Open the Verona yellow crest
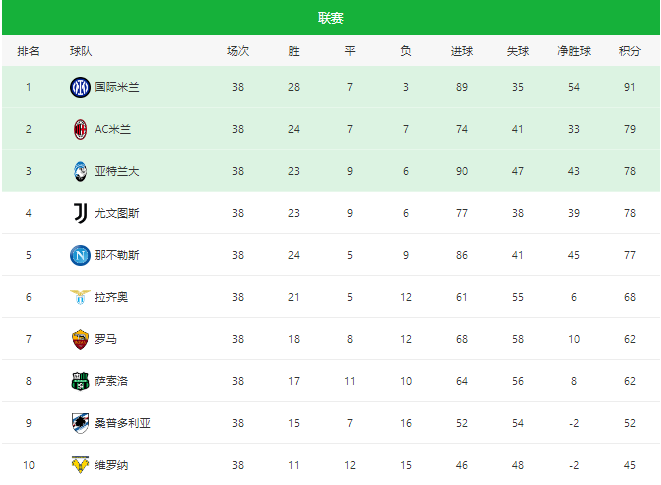 (80, 464)
